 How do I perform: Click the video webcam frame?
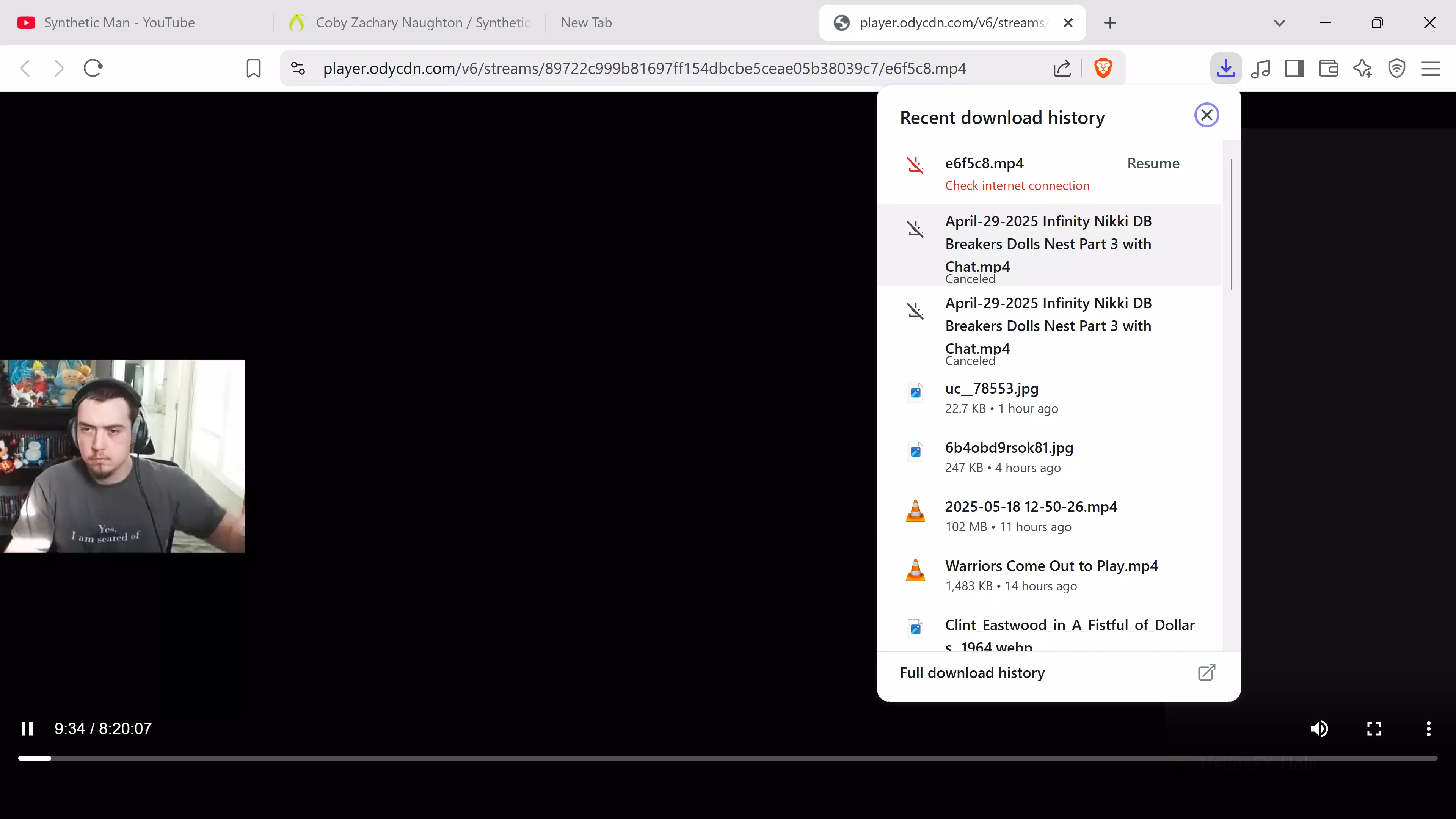point(122,456)
